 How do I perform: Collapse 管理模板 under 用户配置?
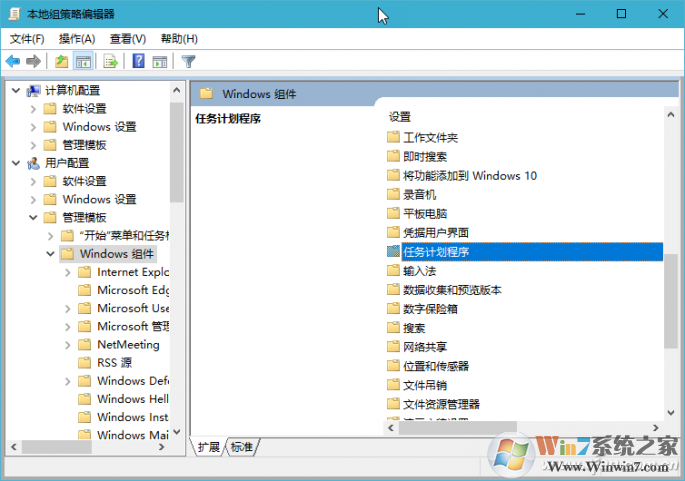click(33, 217)
